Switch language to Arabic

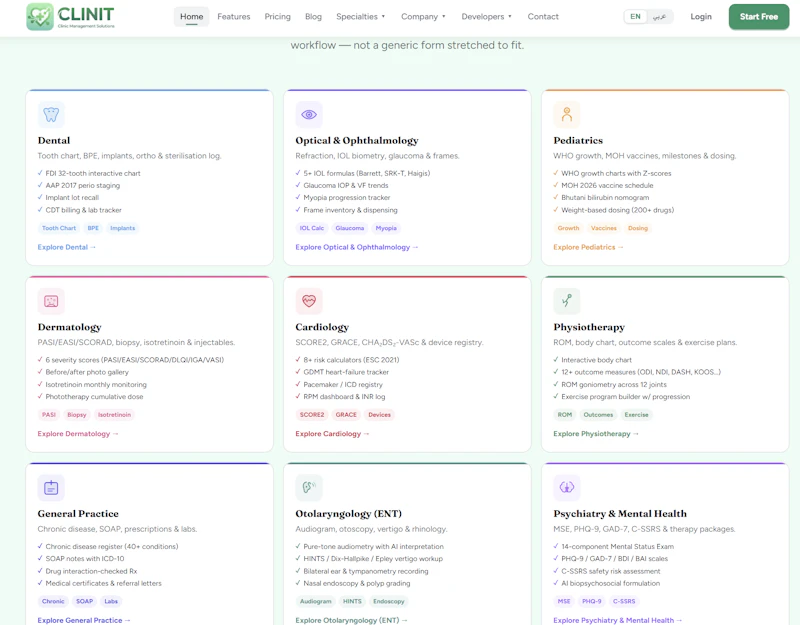659,16
